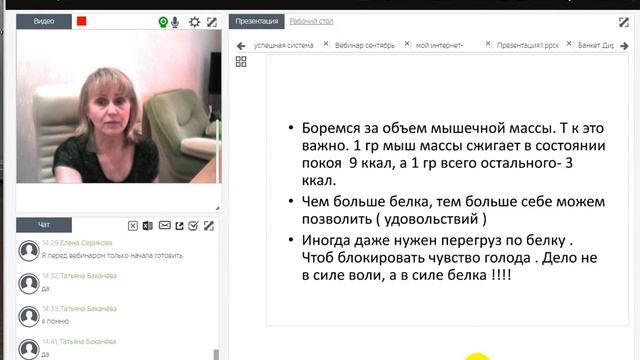
Task: Pop out the chat in a new window
Action: tap(179, 226)
